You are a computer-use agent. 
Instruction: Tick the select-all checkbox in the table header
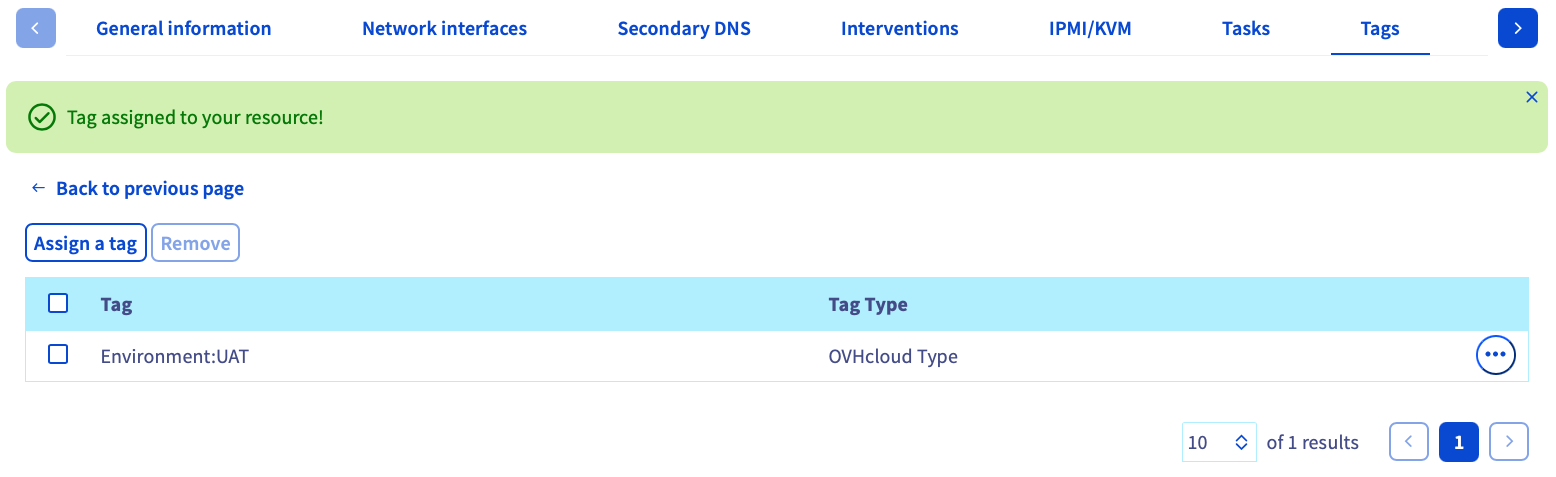[58, 303]
